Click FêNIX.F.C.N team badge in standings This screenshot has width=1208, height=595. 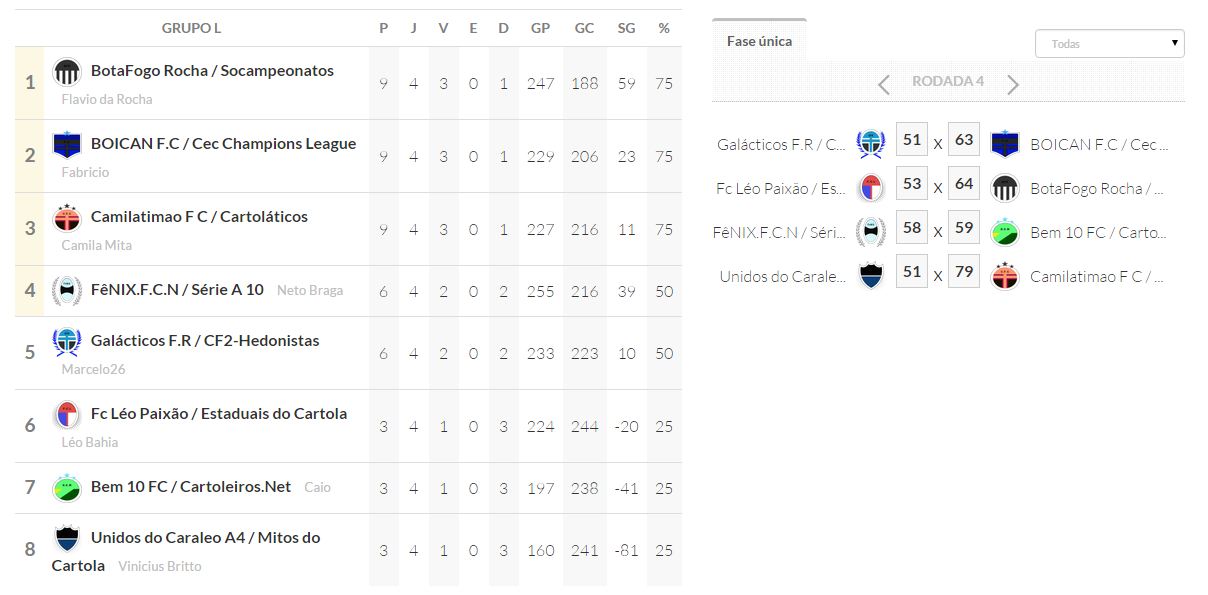(x=67, y=290)
